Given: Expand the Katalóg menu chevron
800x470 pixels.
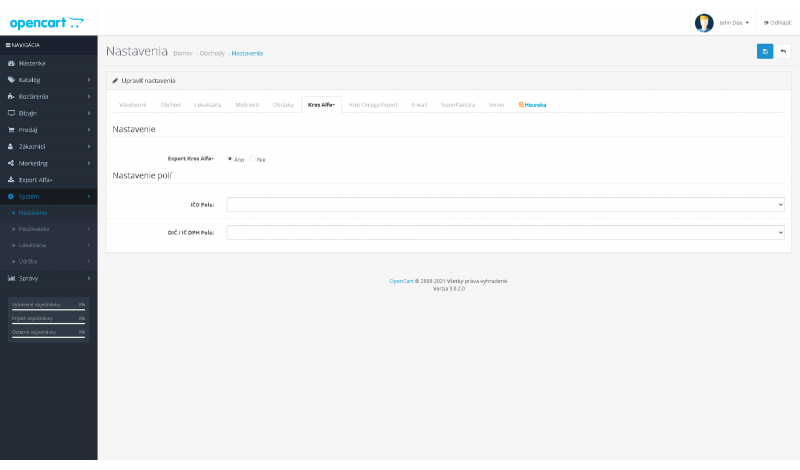Looking at the screenshot, I should 89,80.
